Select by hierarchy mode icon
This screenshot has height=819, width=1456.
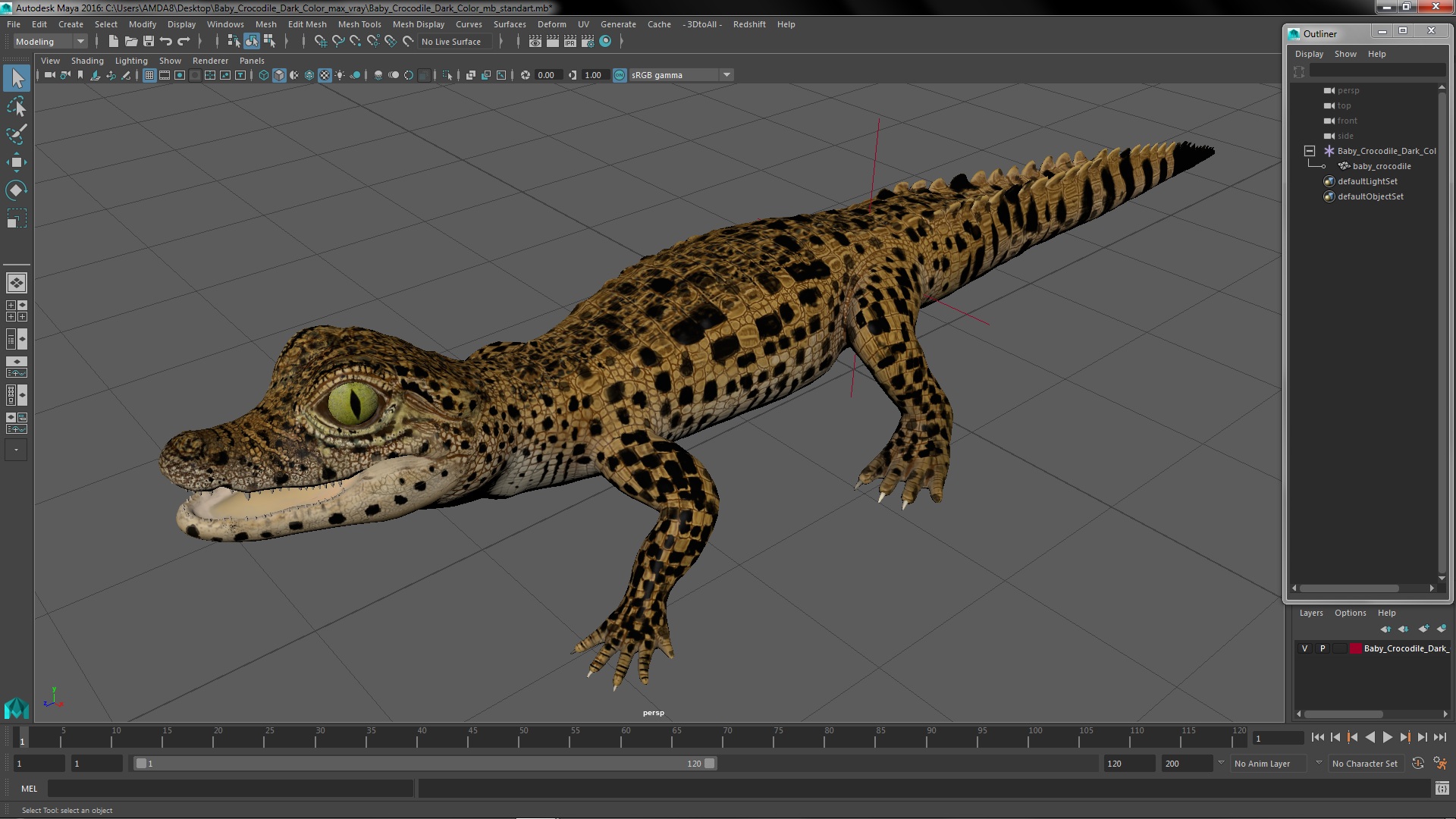[234, 42]
